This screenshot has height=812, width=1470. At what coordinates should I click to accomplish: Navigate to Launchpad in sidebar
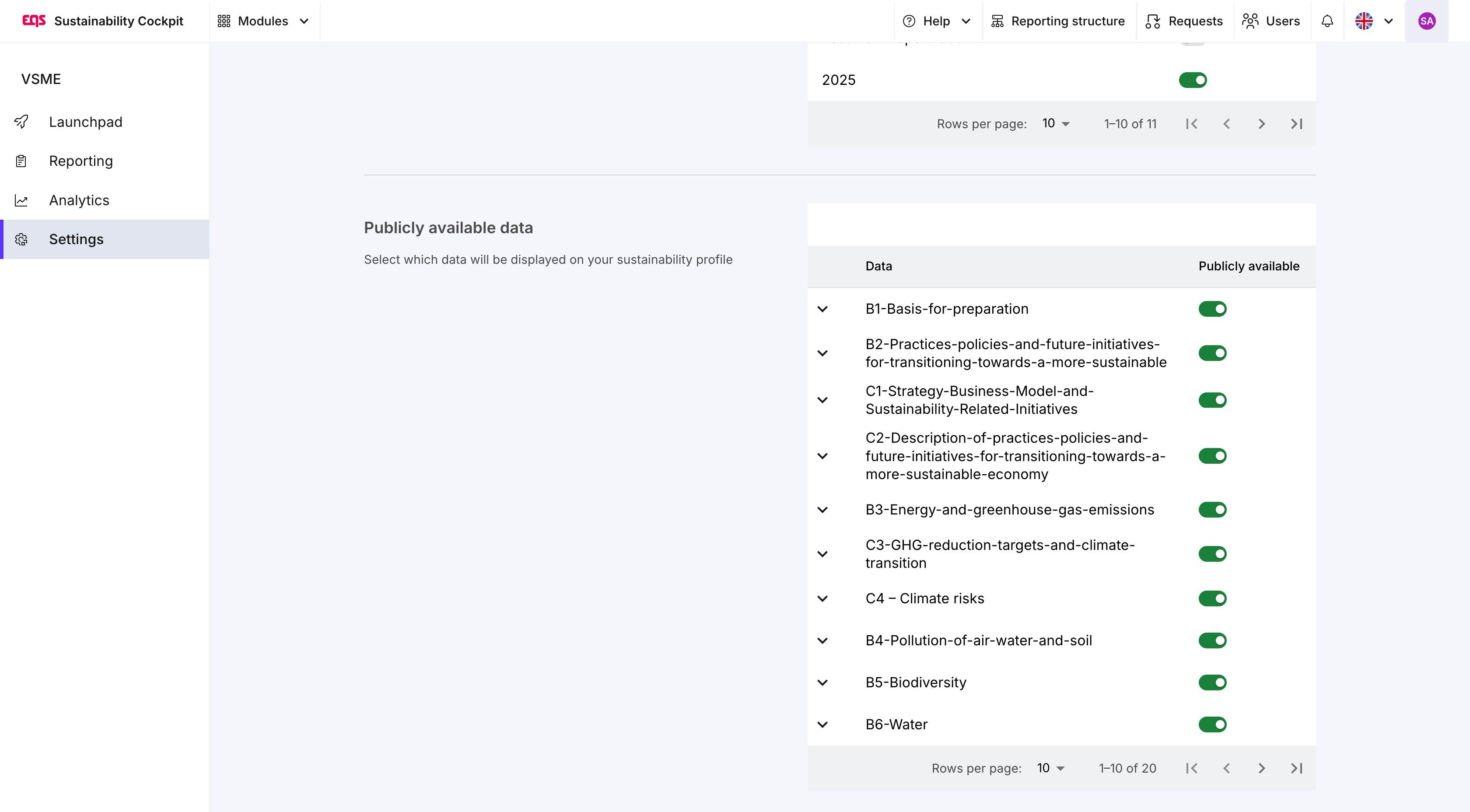(86, 122)
